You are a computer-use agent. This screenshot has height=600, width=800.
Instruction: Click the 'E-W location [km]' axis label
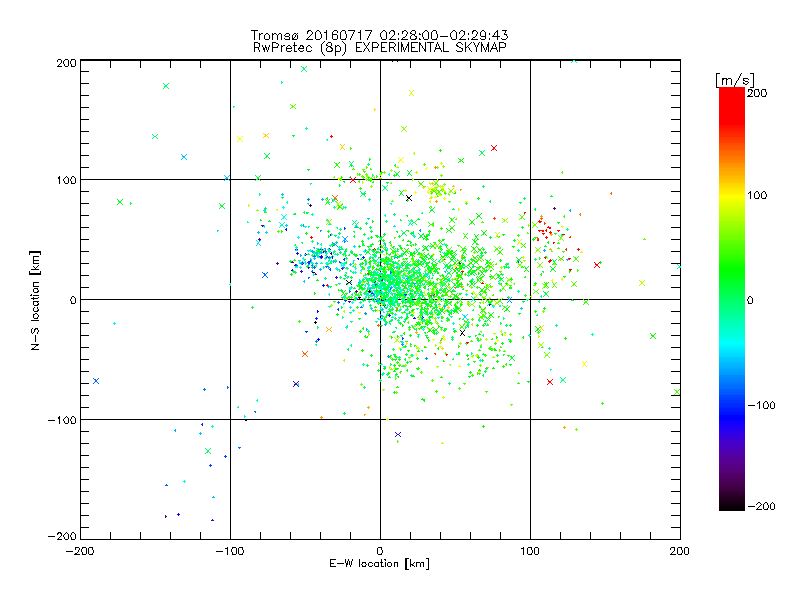click(379, 563)
